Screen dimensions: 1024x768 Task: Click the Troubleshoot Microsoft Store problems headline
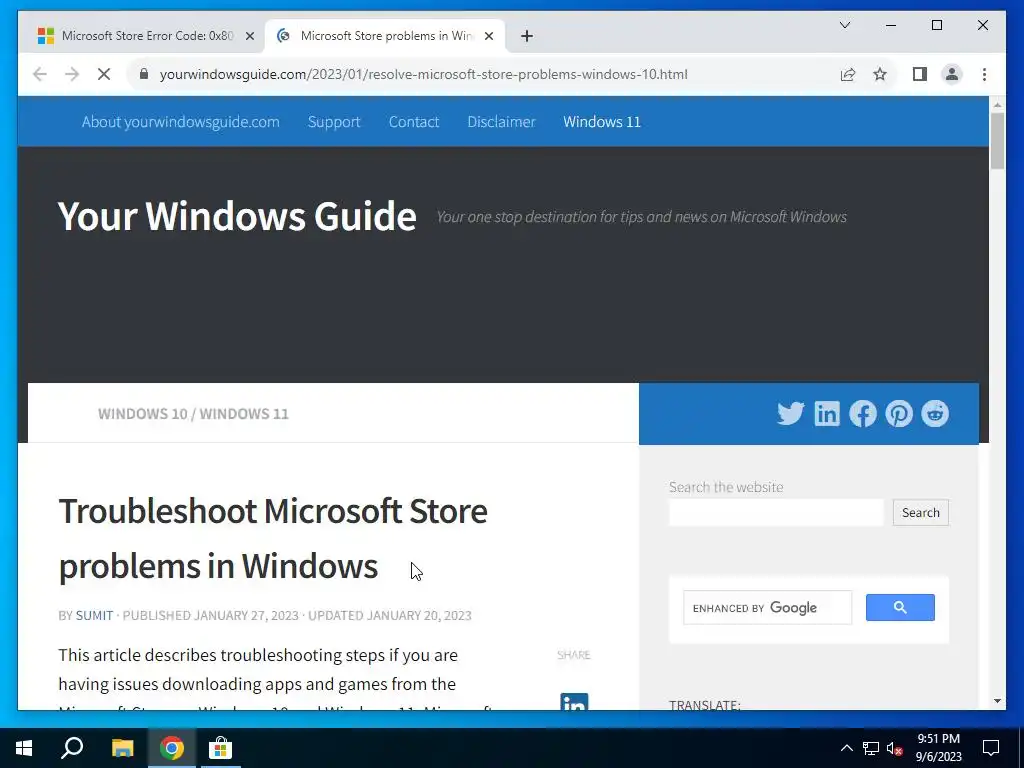273,538
